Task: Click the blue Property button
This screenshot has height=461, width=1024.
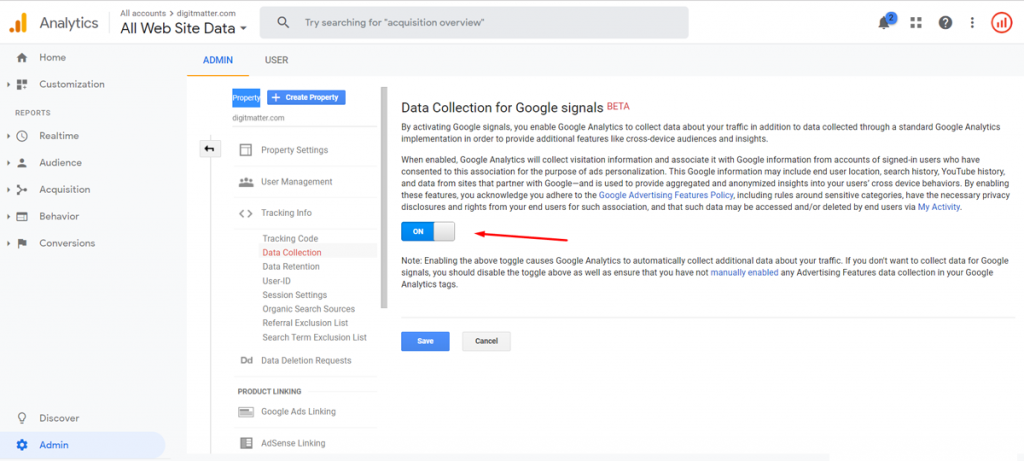Action: click(x=246, y=98)
